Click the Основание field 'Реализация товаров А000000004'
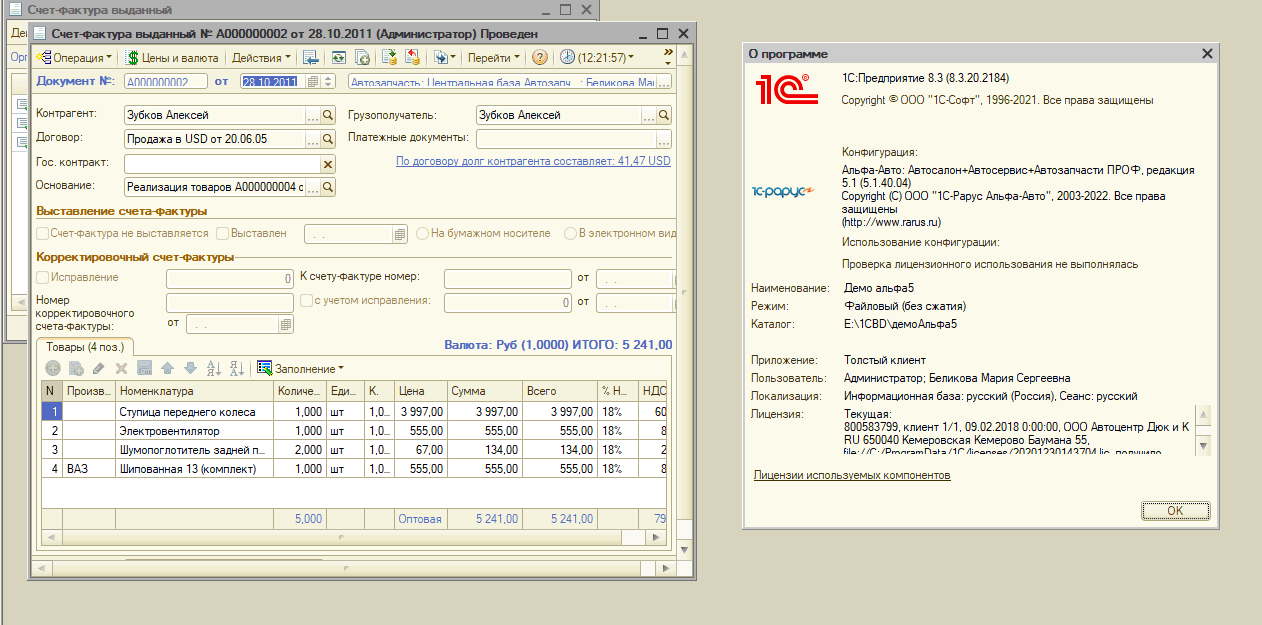Screen dimensions: 1262x625 [x=215, y=186]
